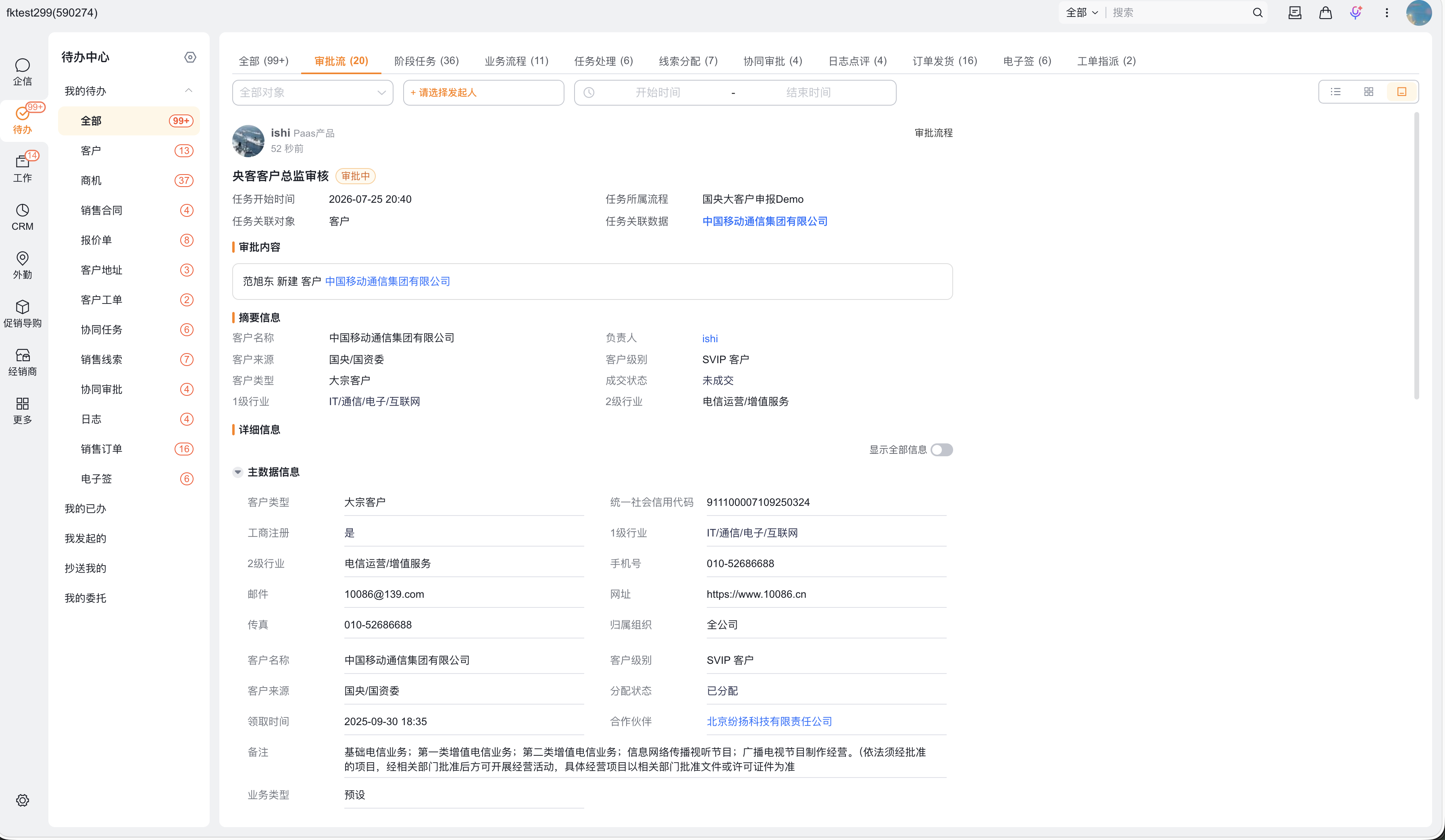Collapse the 主数据信息 section triangle
Viewport: 1445px width, 840px height.
pyautogui.click(x=237, y=472)
